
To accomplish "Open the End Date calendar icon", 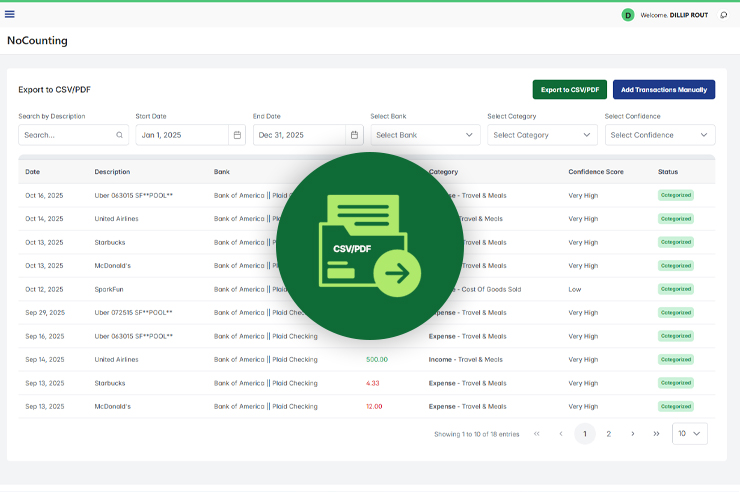I will point(354,135).
